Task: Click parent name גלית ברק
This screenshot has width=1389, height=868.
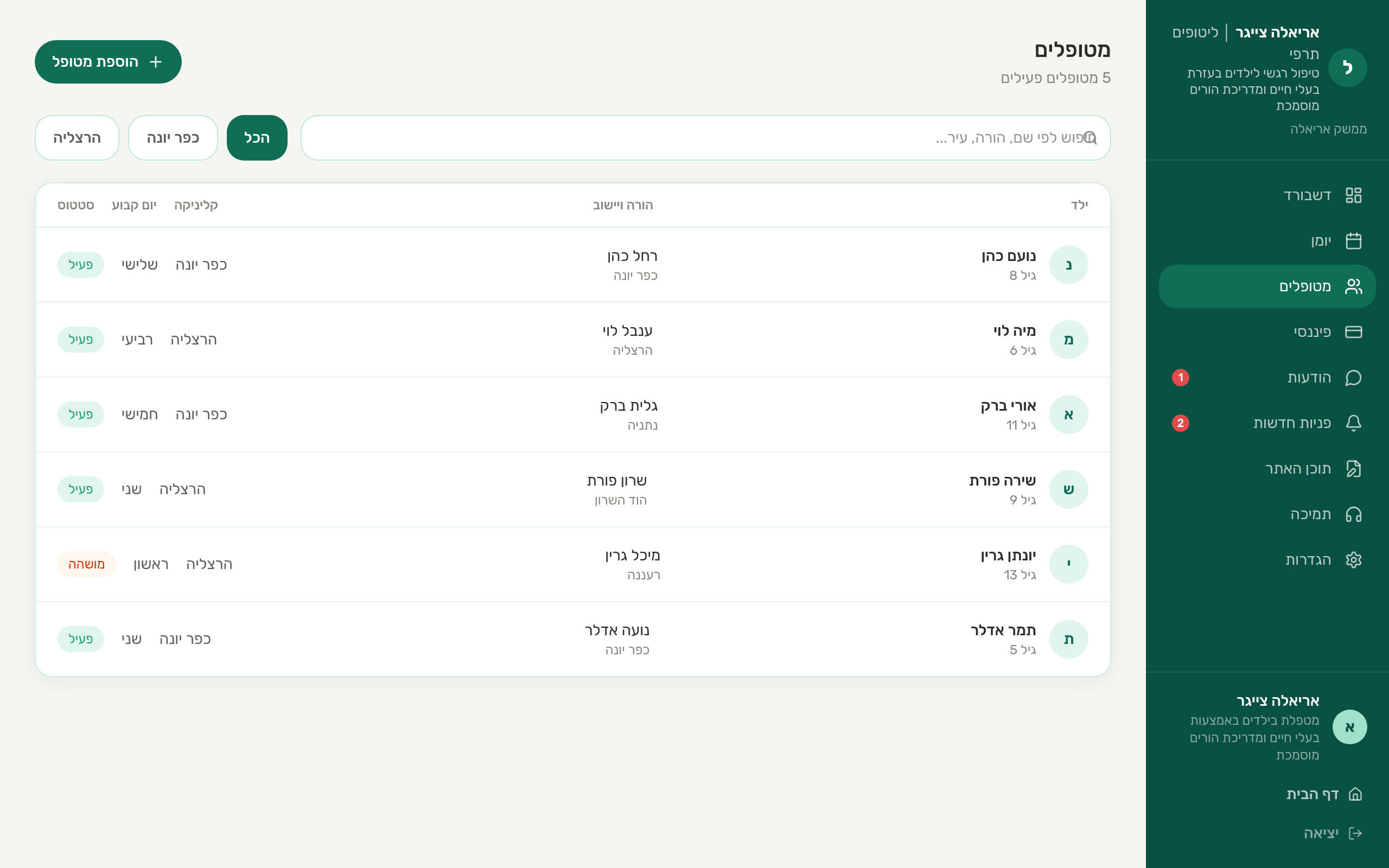Action: coord(628,406)
